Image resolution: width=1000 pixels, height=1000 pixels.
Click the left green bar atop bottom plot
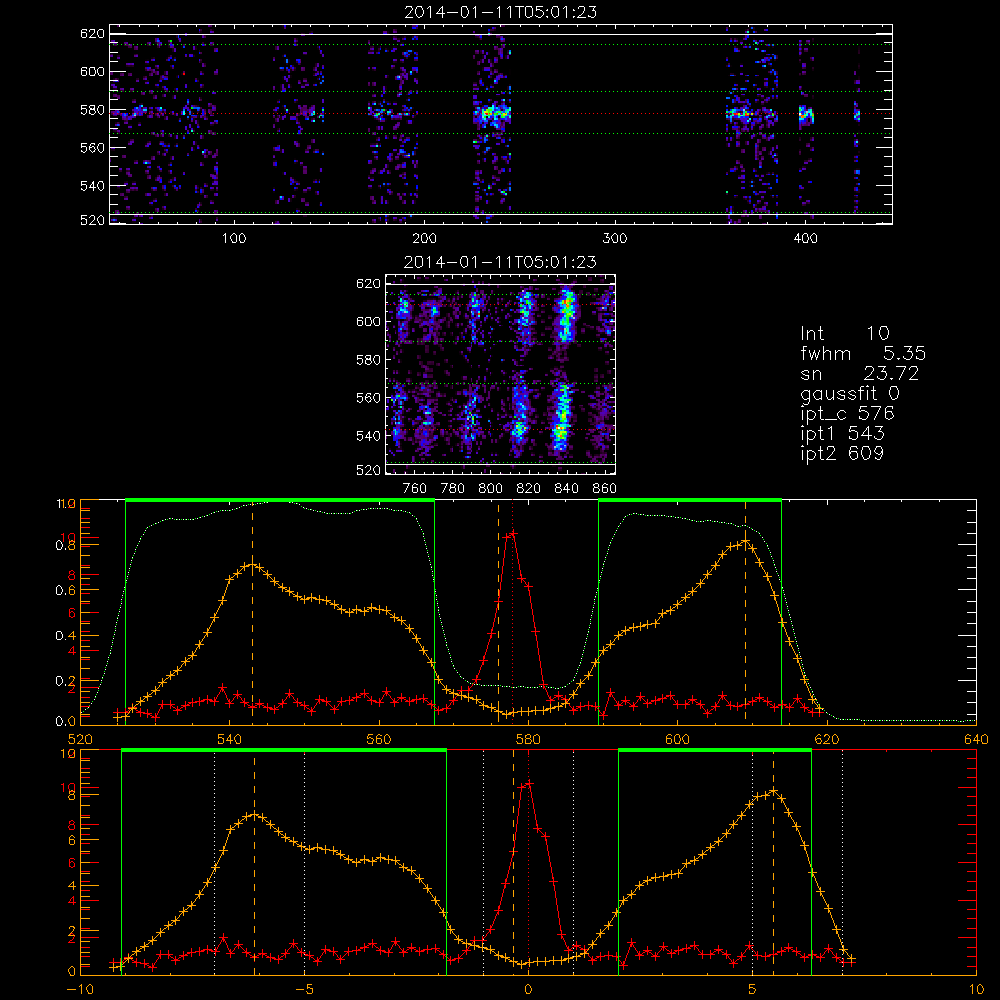284,751
